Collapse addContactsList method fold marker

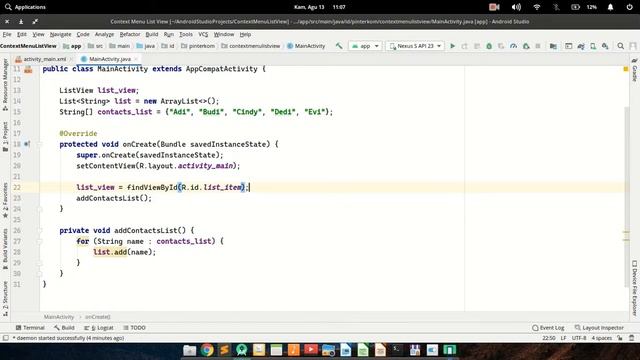pos(40,231)
